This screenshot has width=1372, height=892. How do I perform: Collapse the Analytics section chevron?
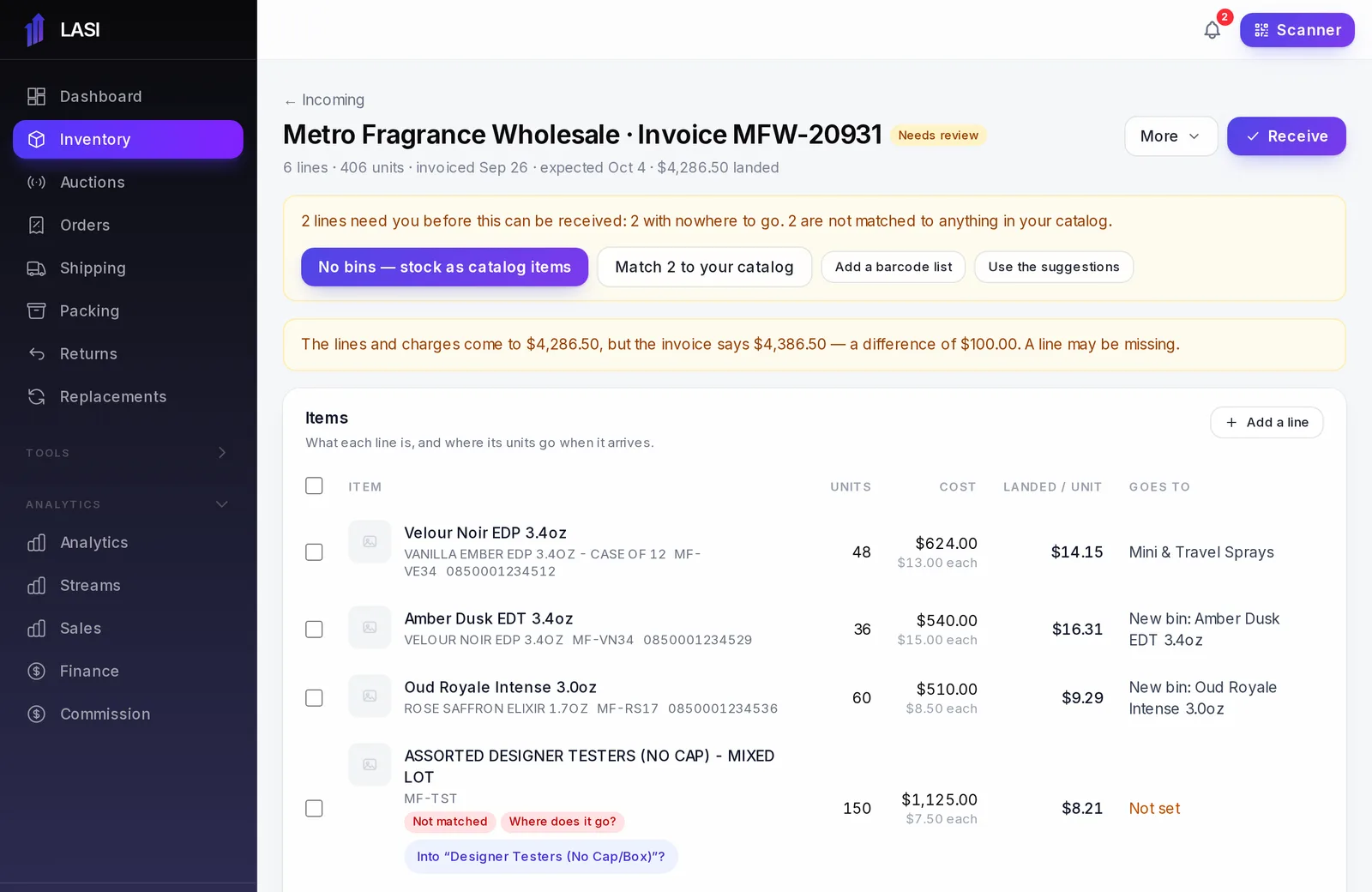222,503
